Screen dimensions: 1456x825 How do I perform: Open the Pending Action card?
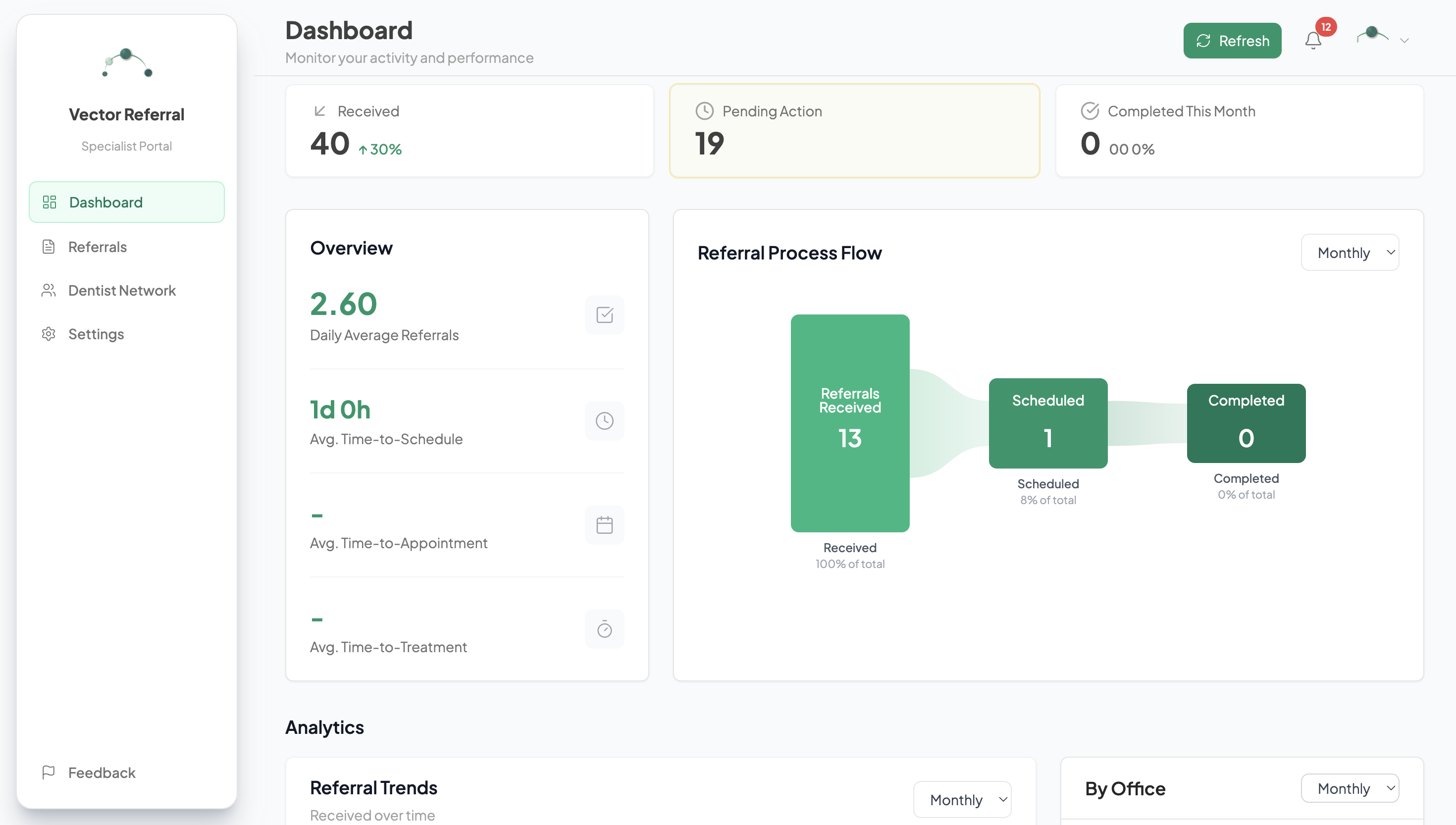[854, 130]
